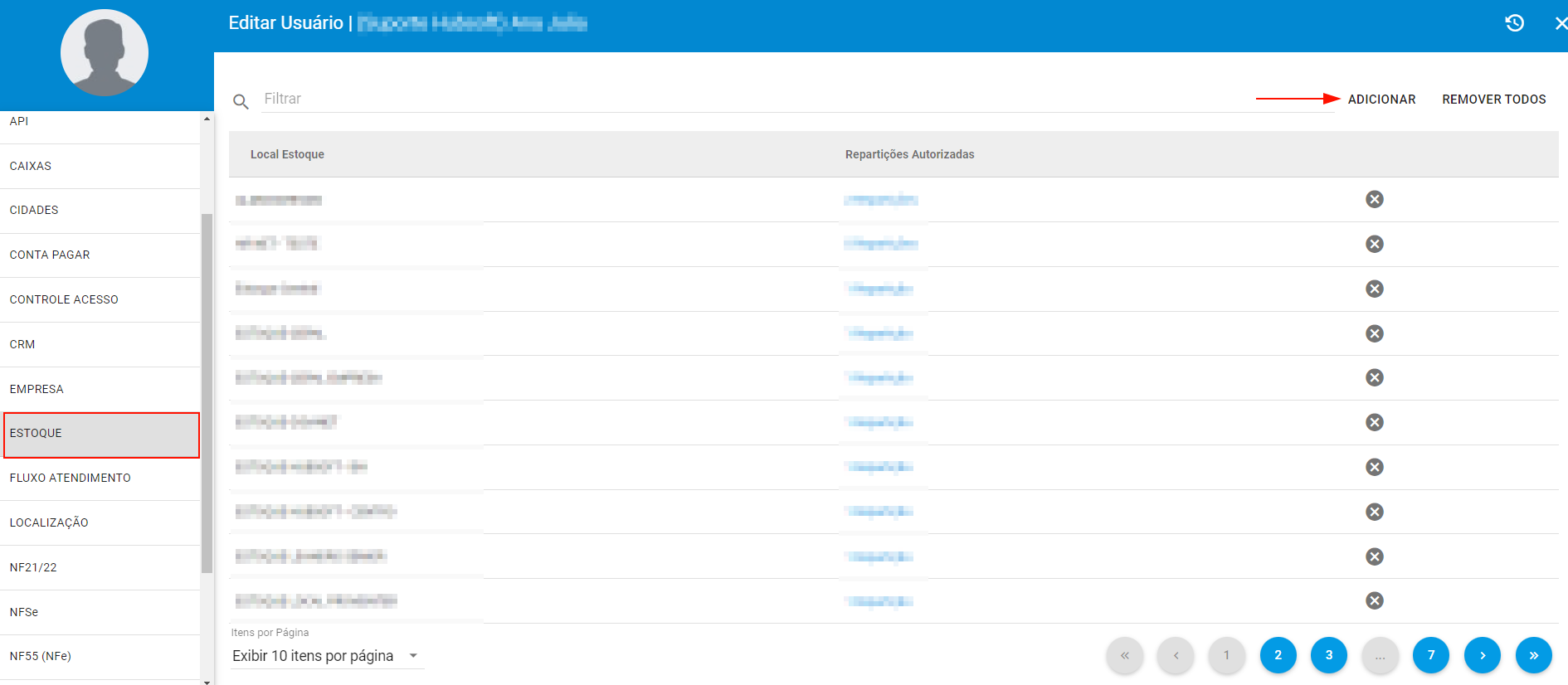
Task: Open the NFSe section
Action: pos(100,612)
